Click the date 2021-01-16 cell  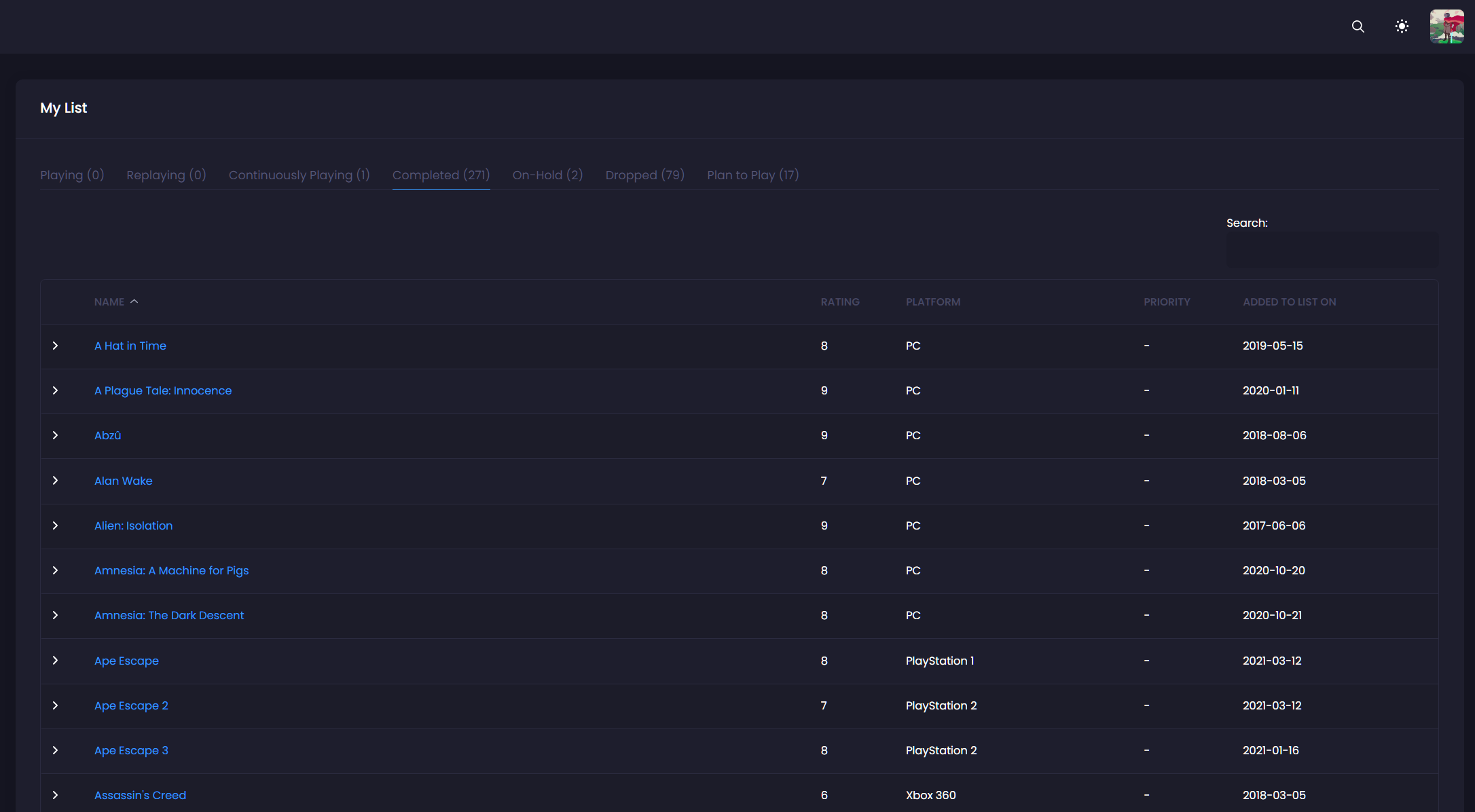(x=1271, y=750)
